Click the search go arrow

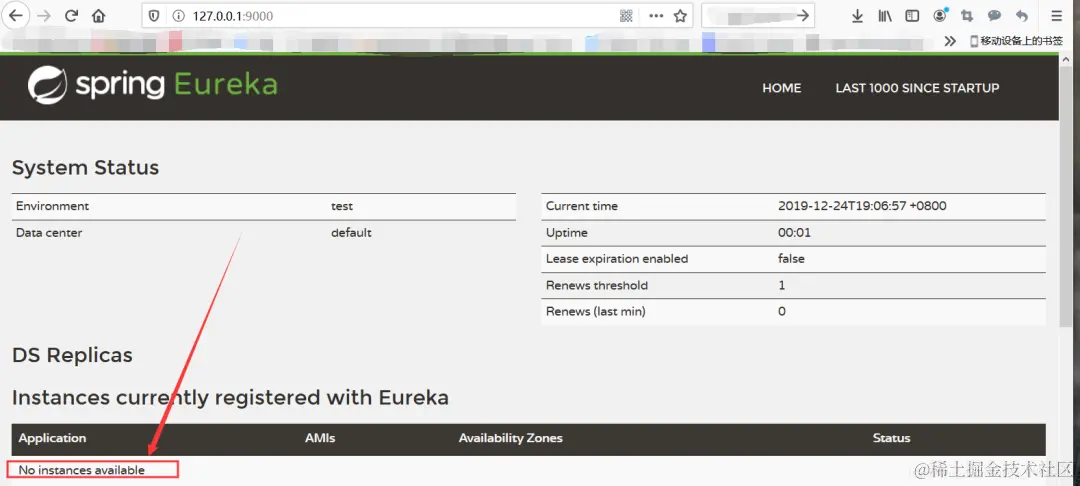coord(802,16)
